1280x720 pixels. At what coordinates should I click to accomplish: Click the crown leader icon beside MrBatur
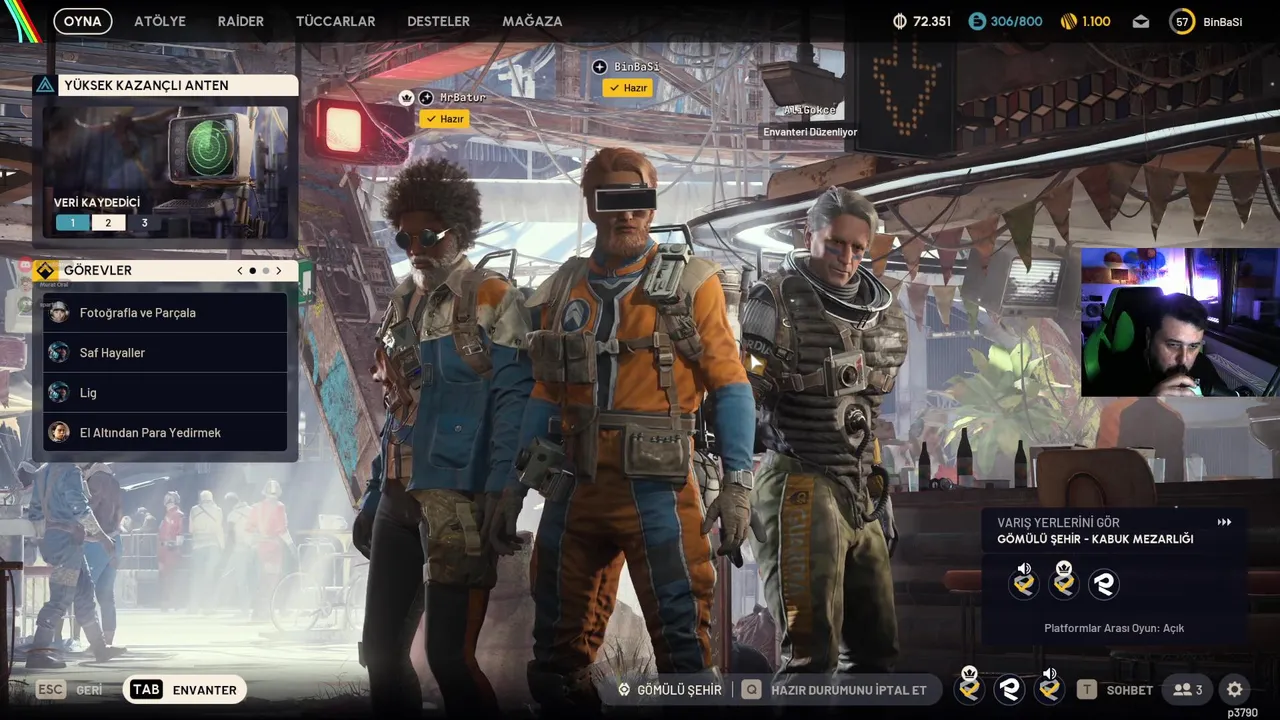pos(406,97)
